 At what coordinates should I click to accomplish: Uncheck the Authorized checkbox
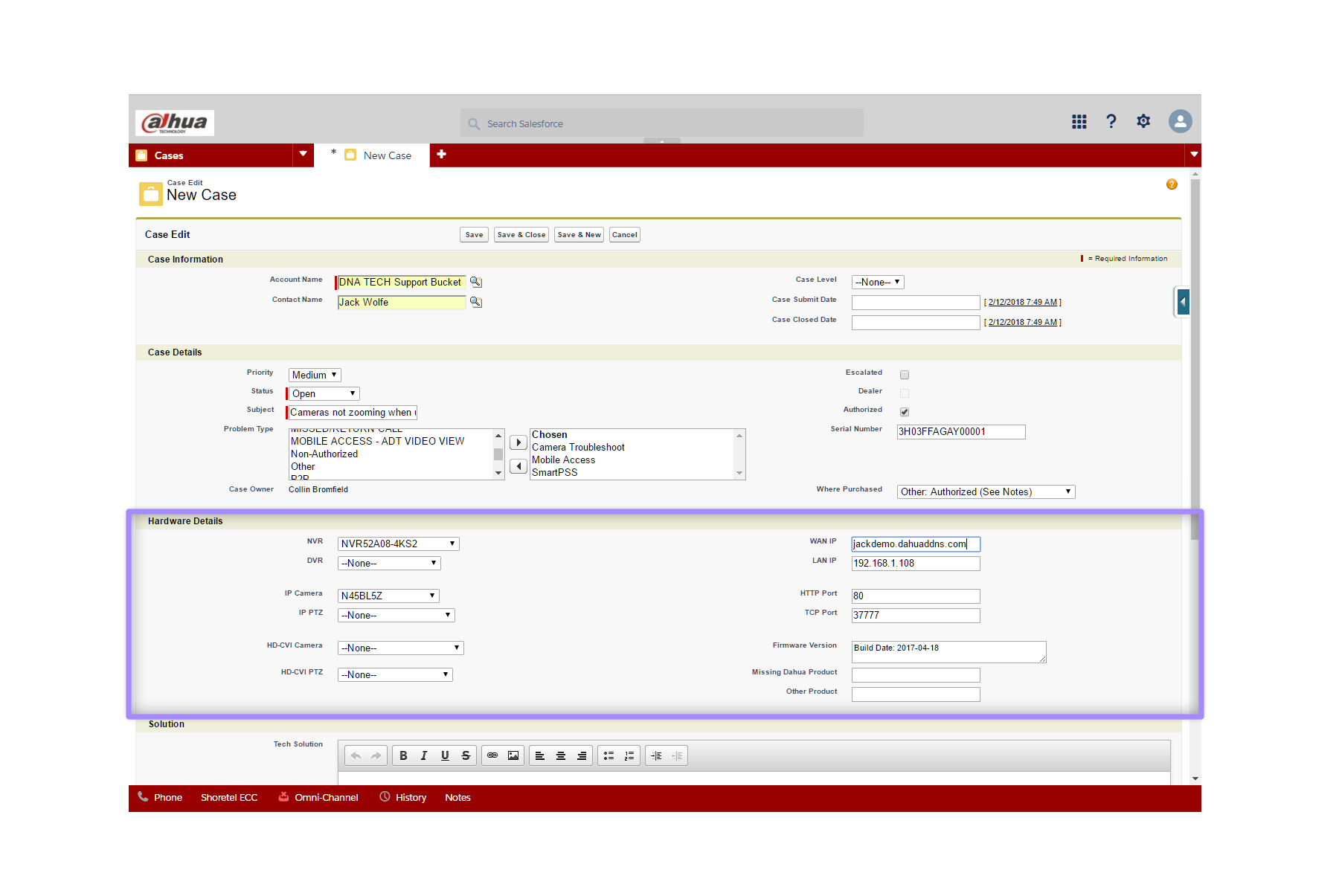[x=905, y=412]
